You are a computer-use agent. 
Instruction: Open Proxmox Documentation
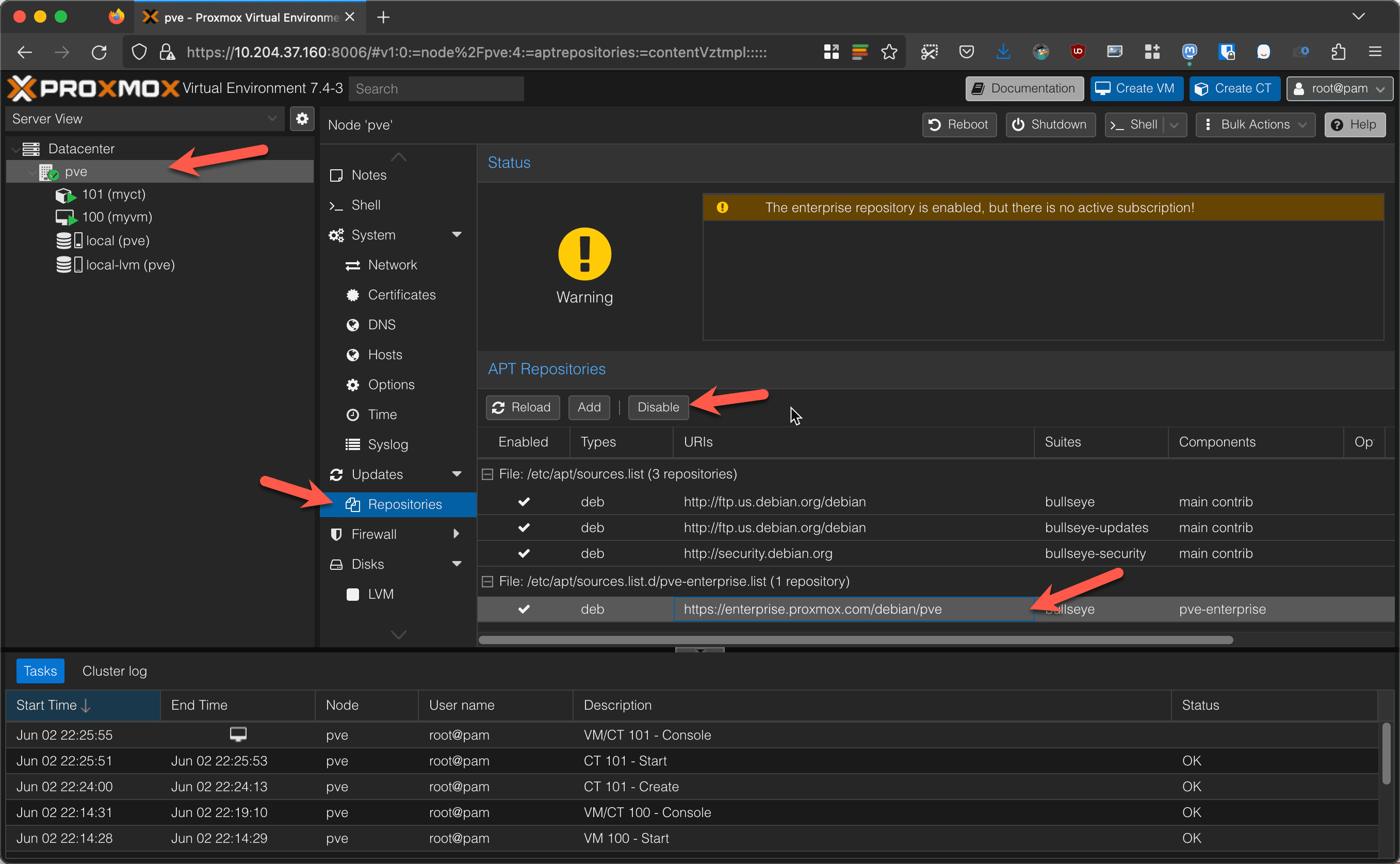pyautogui.click(x=1024, y=89)
